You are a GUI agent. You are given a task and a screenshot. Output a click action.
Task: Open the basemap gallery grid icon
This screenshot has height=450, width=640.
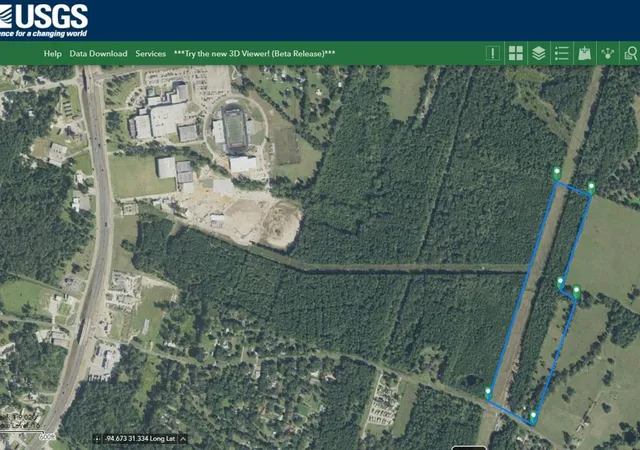[x=516, y=53]
